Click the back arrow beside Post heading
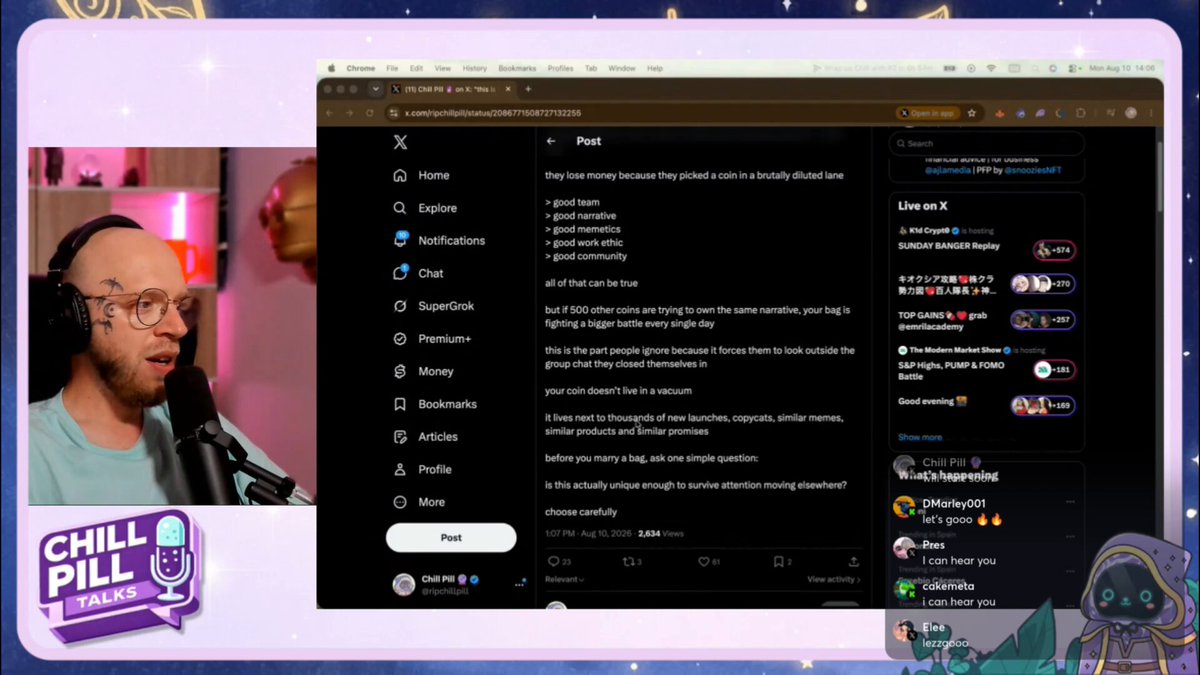 (551, 141)
